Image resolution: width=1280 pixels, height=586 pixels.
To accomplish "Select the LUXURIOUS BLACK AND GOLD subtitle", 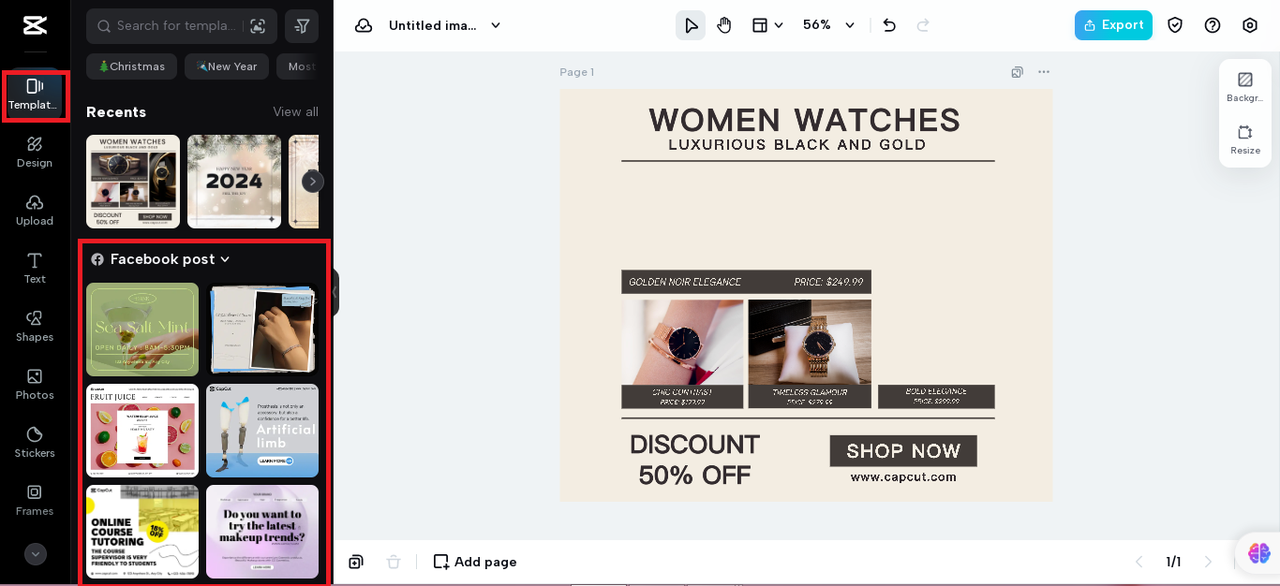I will coord(797,145).
